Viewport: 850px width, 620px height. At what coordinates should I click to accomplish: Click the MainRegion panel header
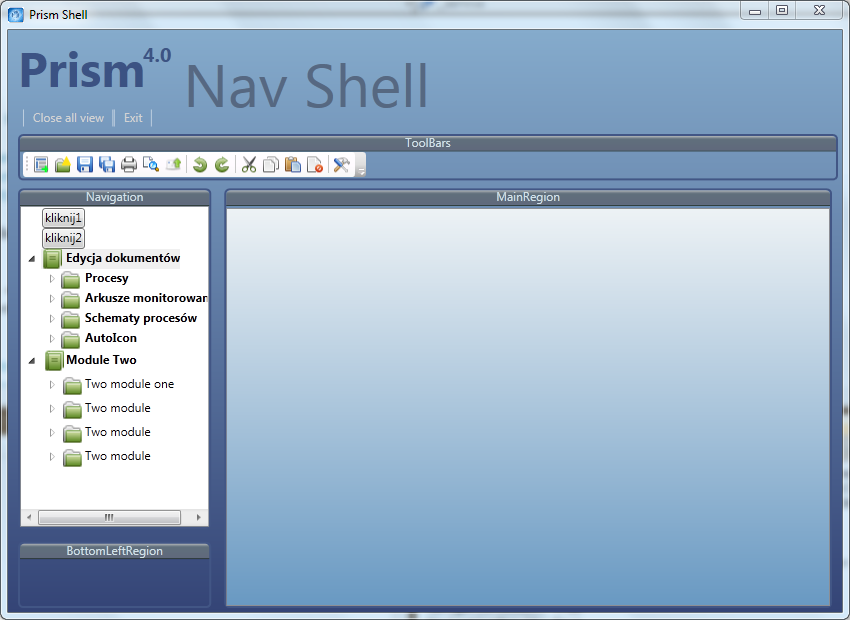tap(527, 197)
